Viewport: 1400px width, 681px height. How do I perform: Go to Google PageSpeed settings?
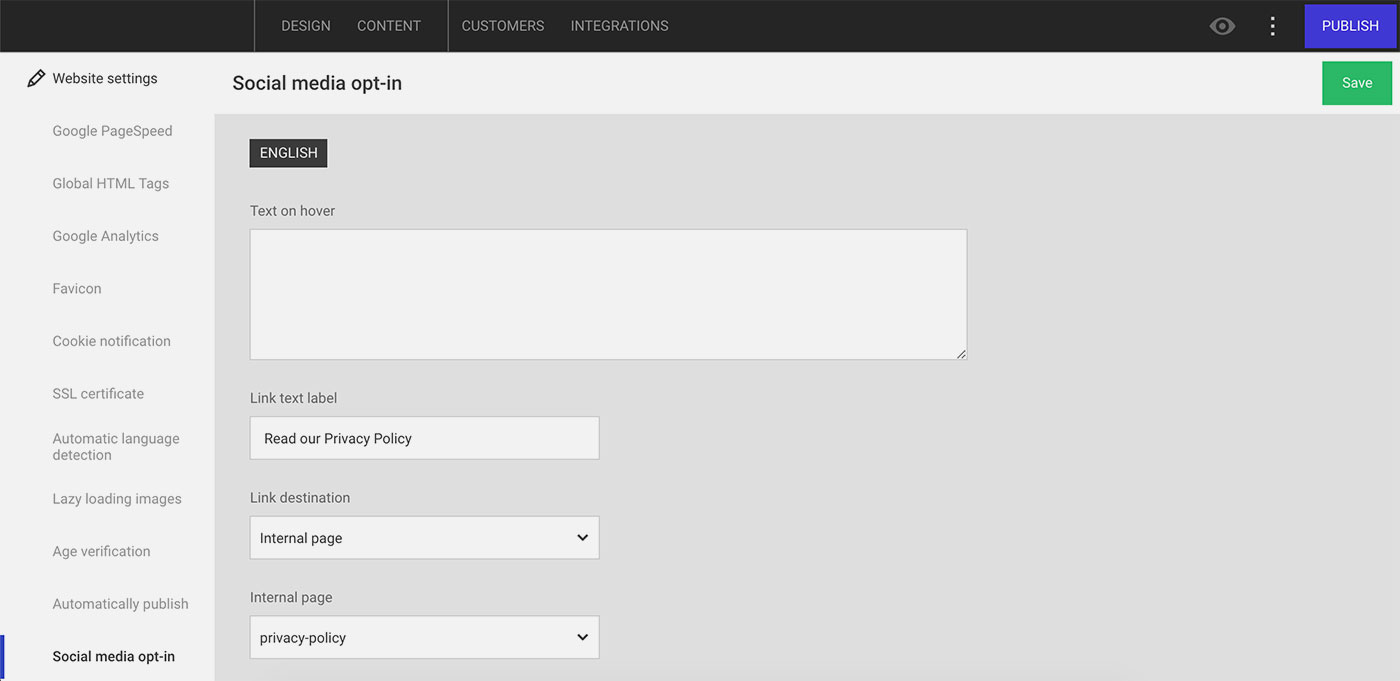tap(113, 131)
